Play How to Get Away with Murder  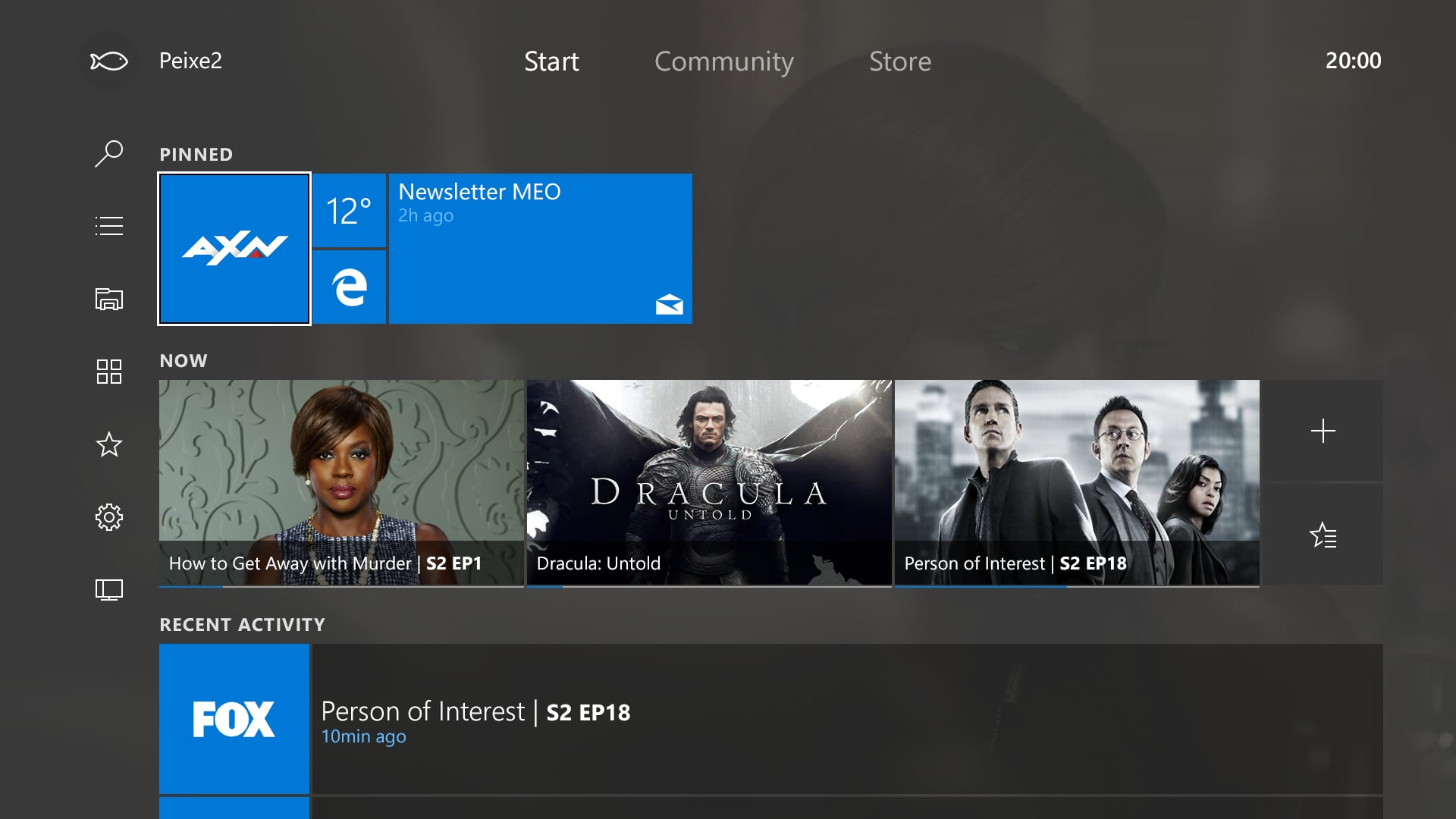click(341, 482)
